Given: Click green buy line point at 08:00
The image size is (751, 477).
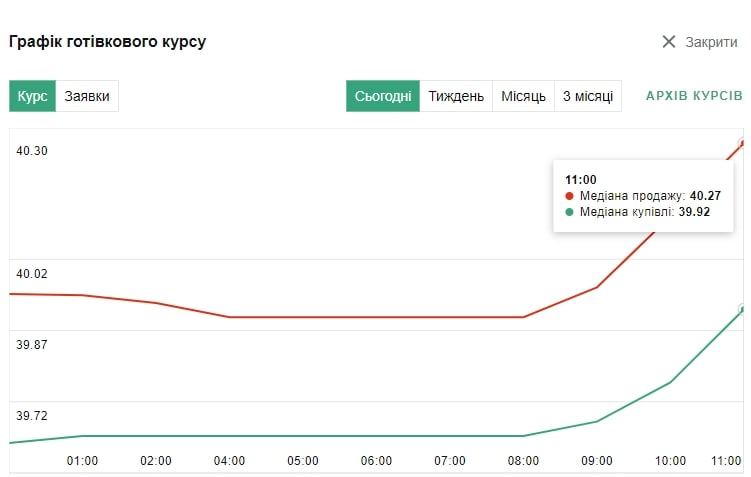Looking at the screenshot, I should (x=523, y=435).
